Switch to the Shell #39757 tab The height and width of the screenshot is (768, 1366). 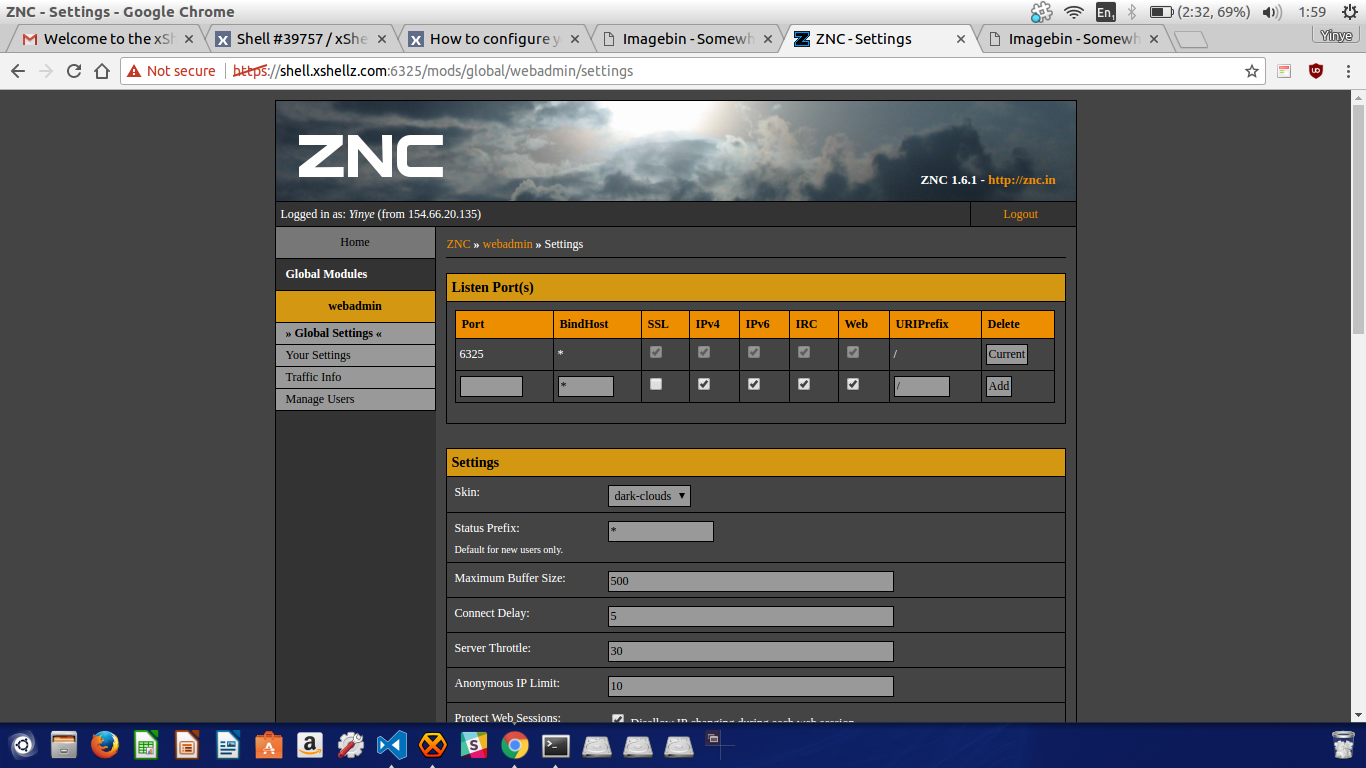(302, 39)
